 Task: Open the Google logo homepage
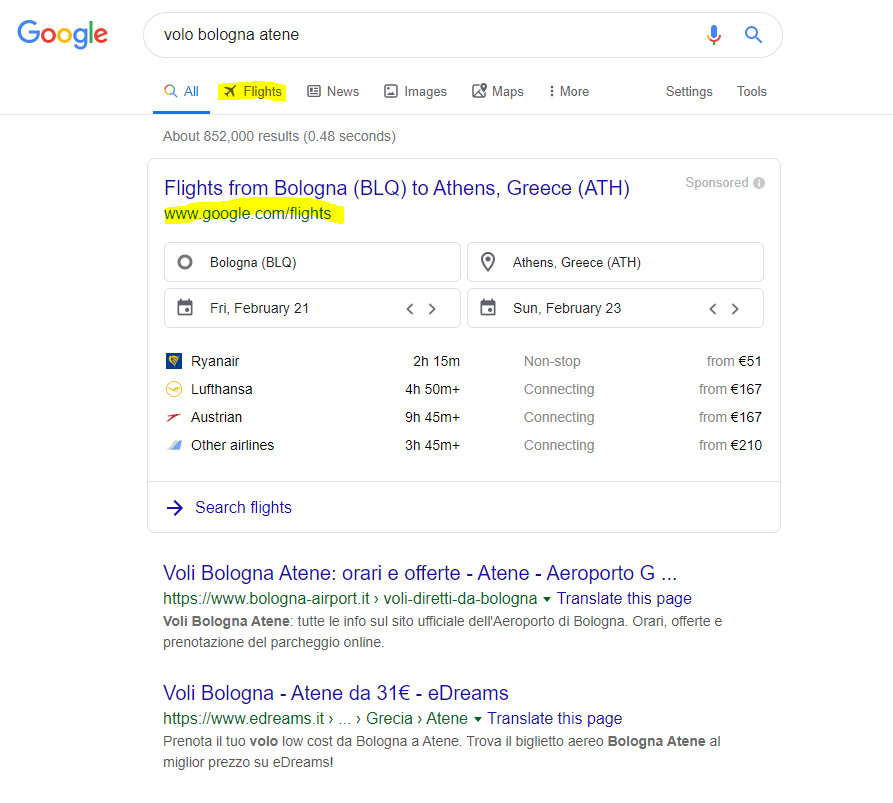coord(62,35)
